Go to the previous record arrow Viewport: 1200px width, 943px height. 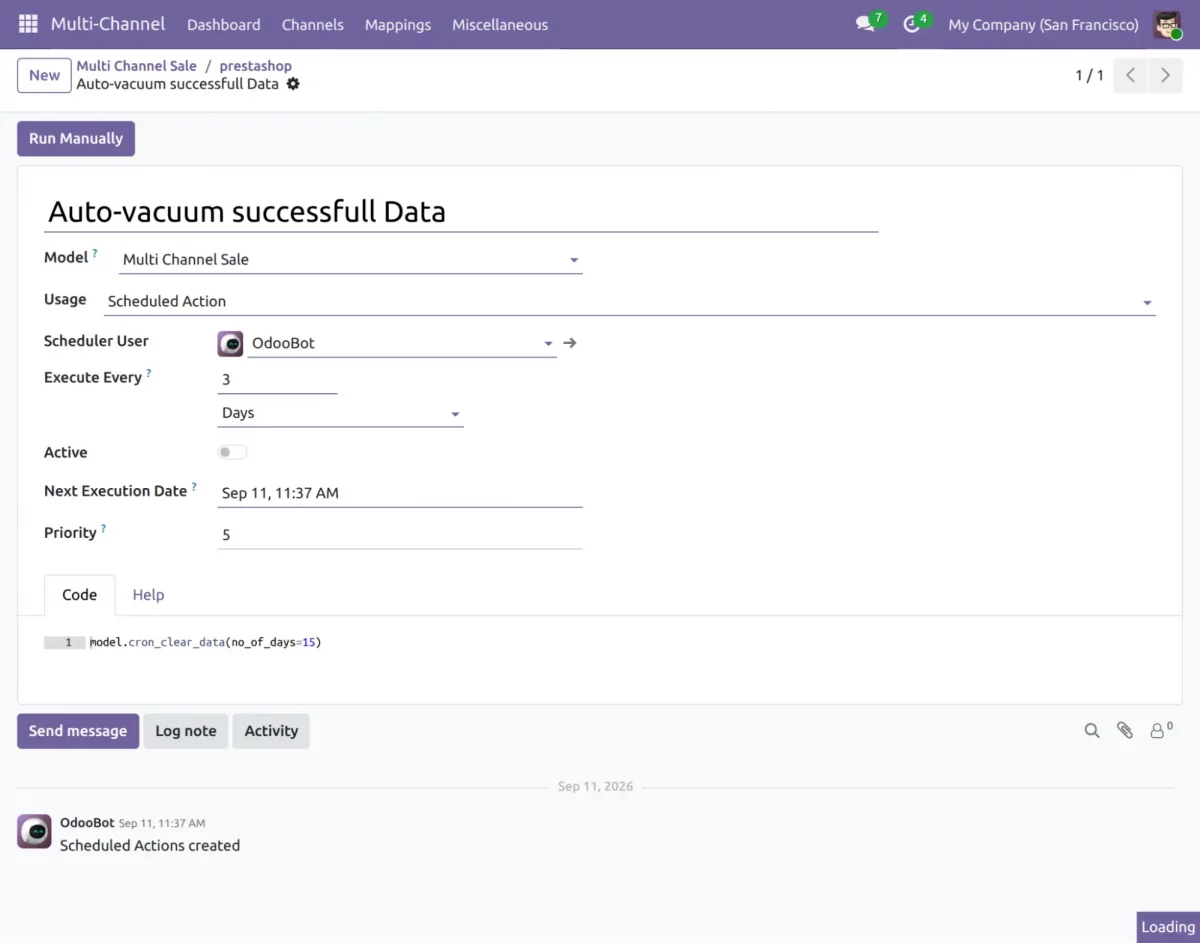(x=1130, y=75)
